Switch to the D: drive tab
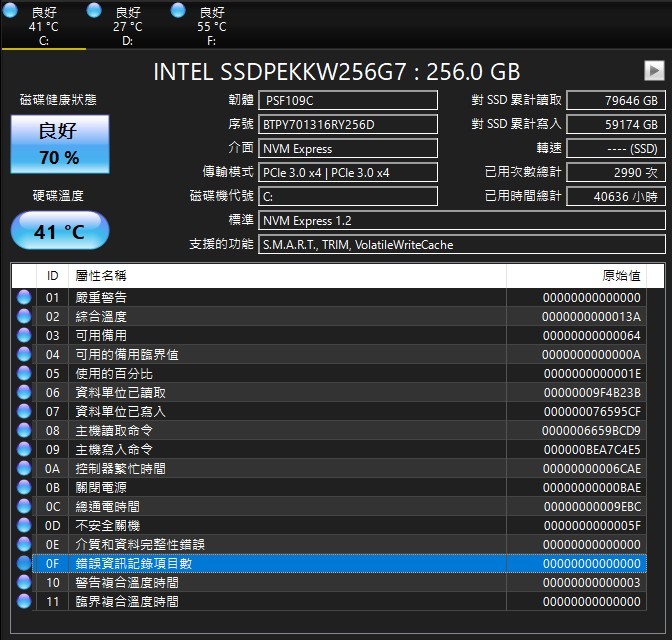This screenshot has height=640, width=672. click(127, 25)
